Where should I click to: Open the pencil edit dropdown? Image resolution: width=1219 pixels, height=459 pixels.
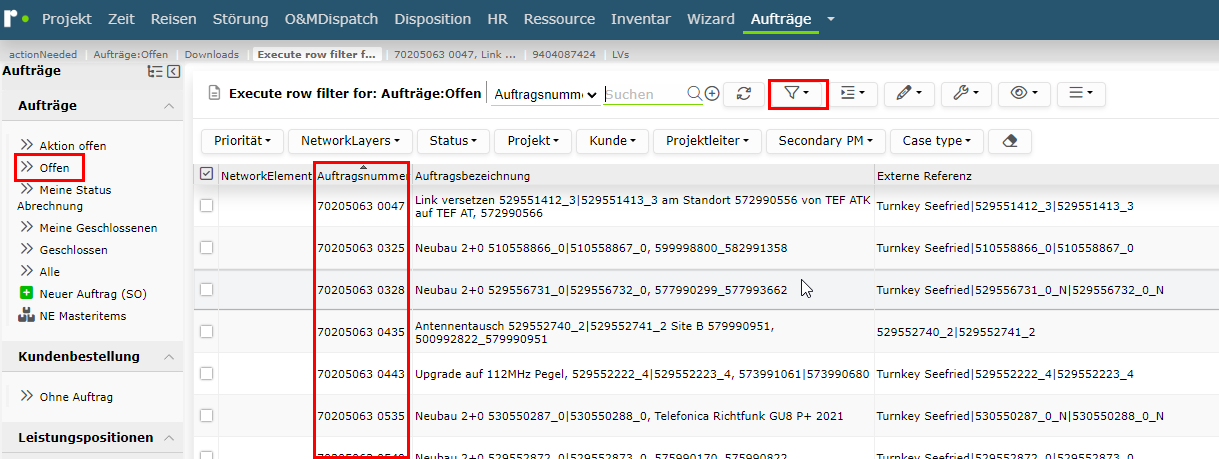click(909, 93)
